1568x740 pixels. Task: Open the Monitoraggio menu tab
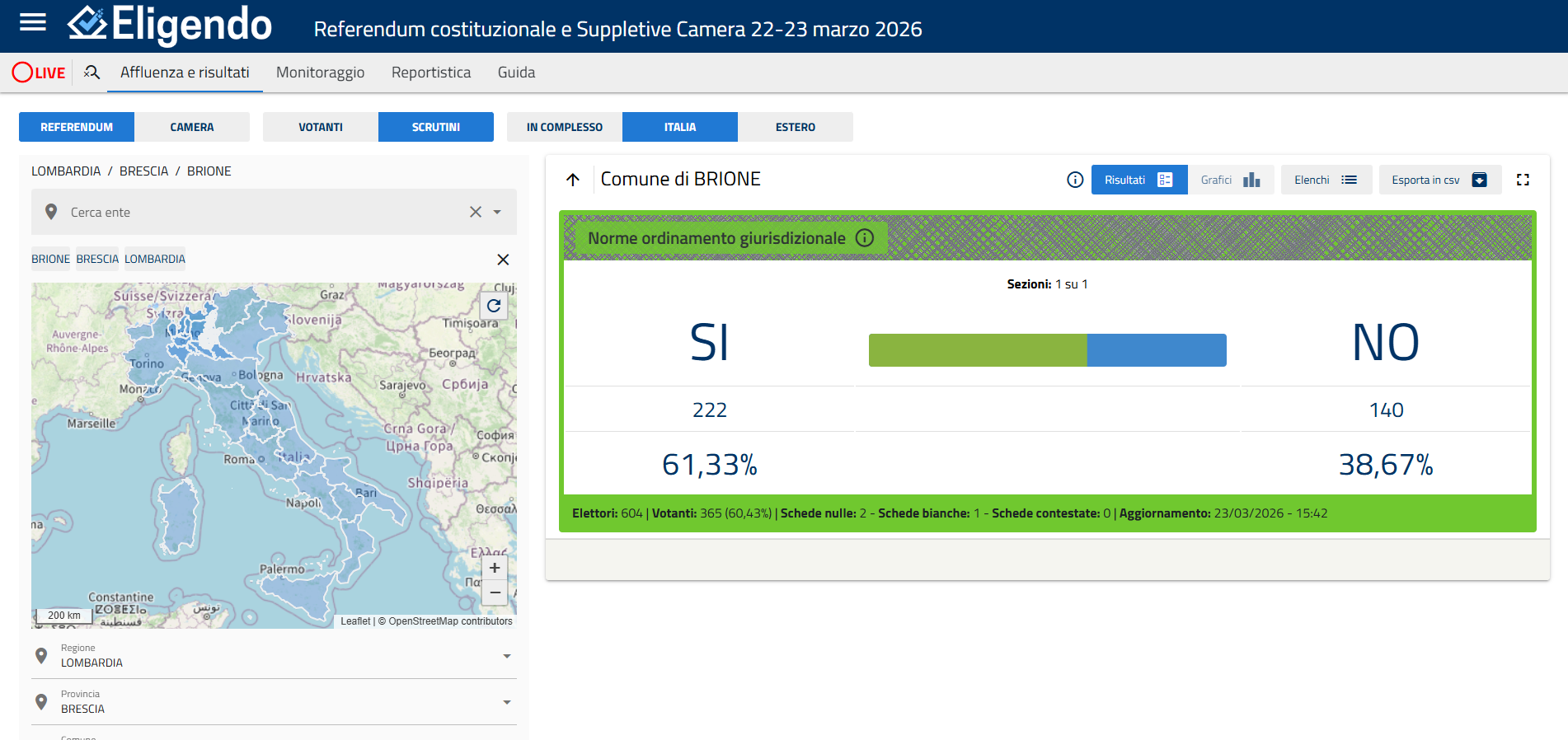pos(320,73)
